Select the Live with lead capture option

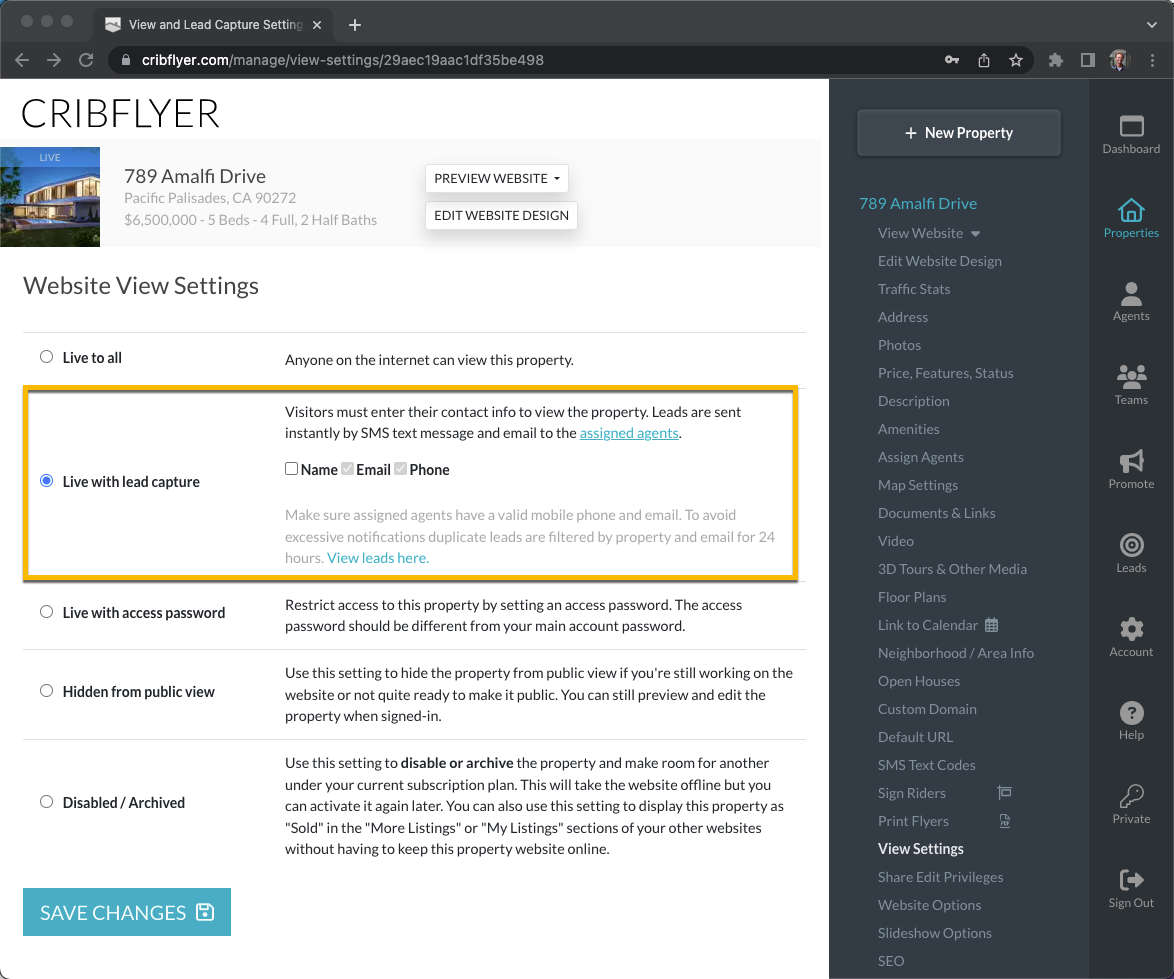click(46, 481)
